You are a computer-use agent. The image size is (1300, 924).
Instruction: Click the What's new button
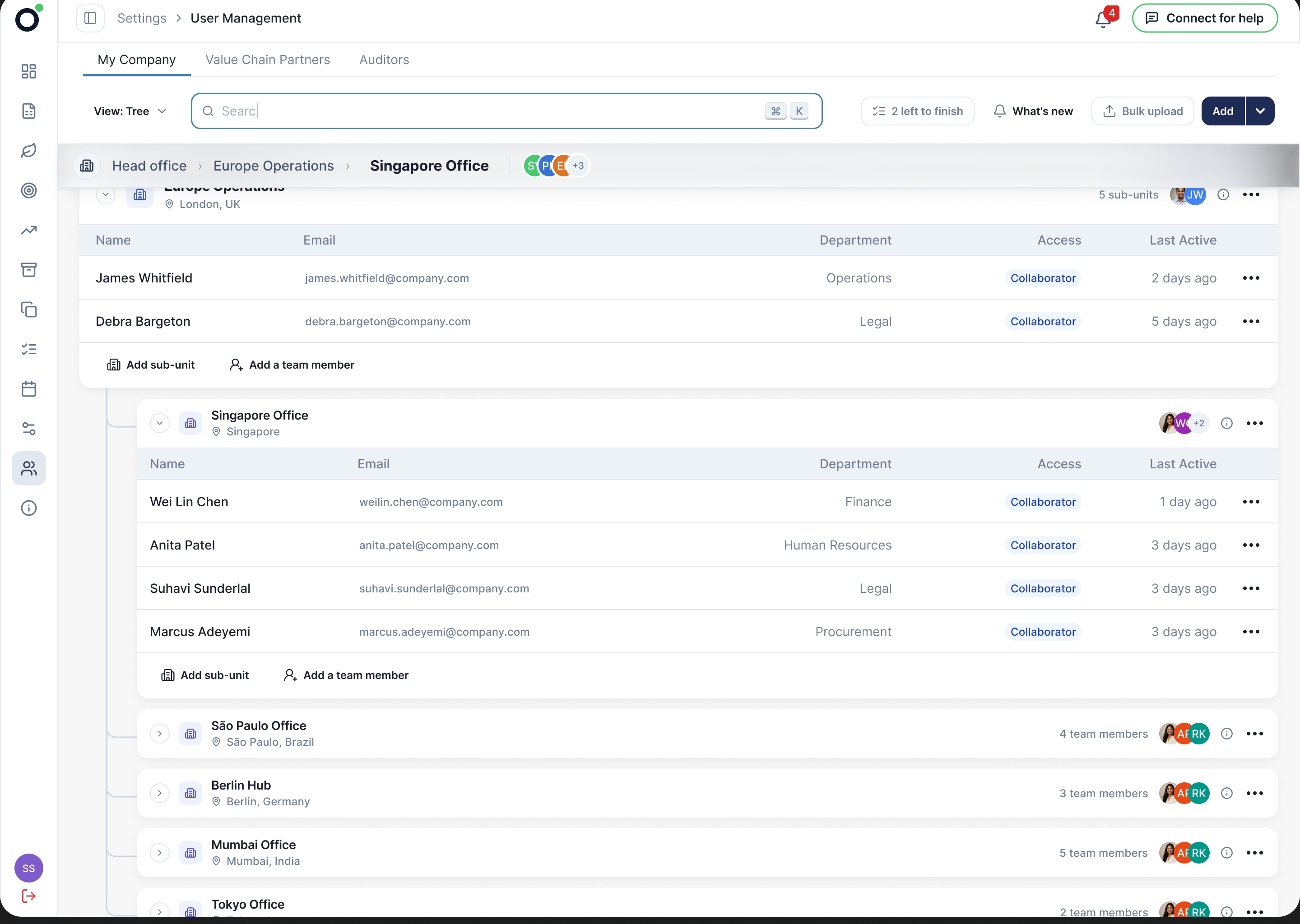click(x=1033, y=111)
